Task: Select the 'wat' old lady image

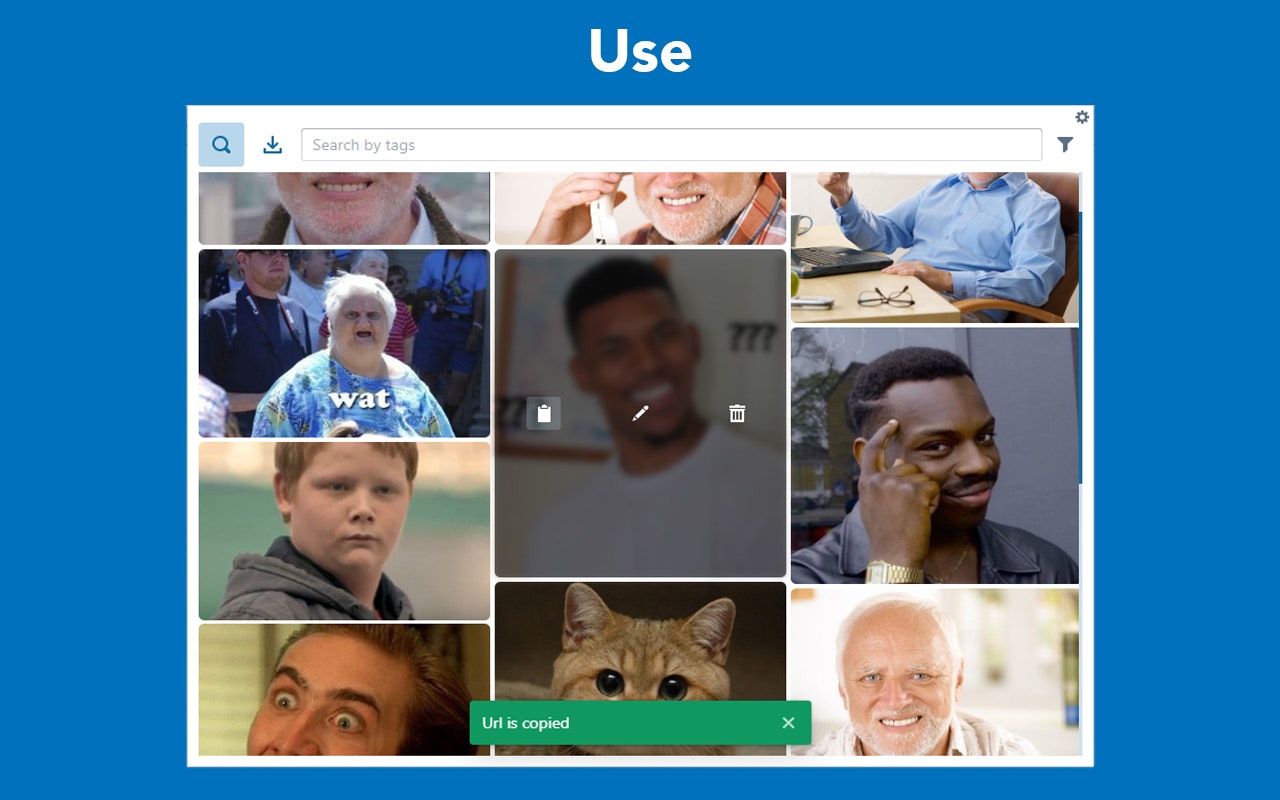Action: (344, 343)
